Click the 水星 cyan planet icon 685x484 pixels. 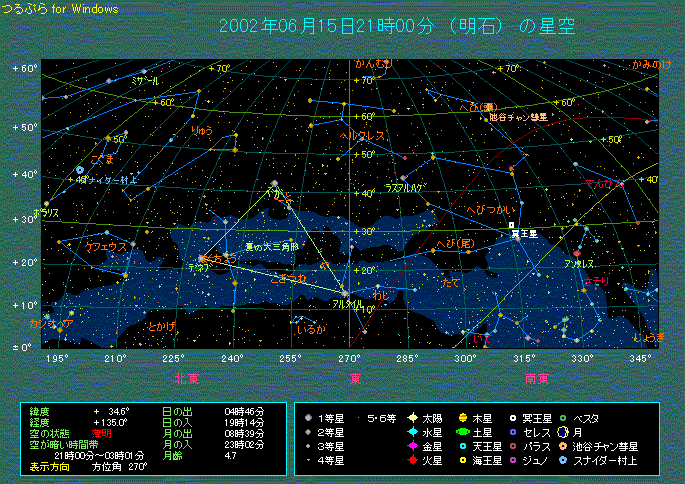pos(412,432)
